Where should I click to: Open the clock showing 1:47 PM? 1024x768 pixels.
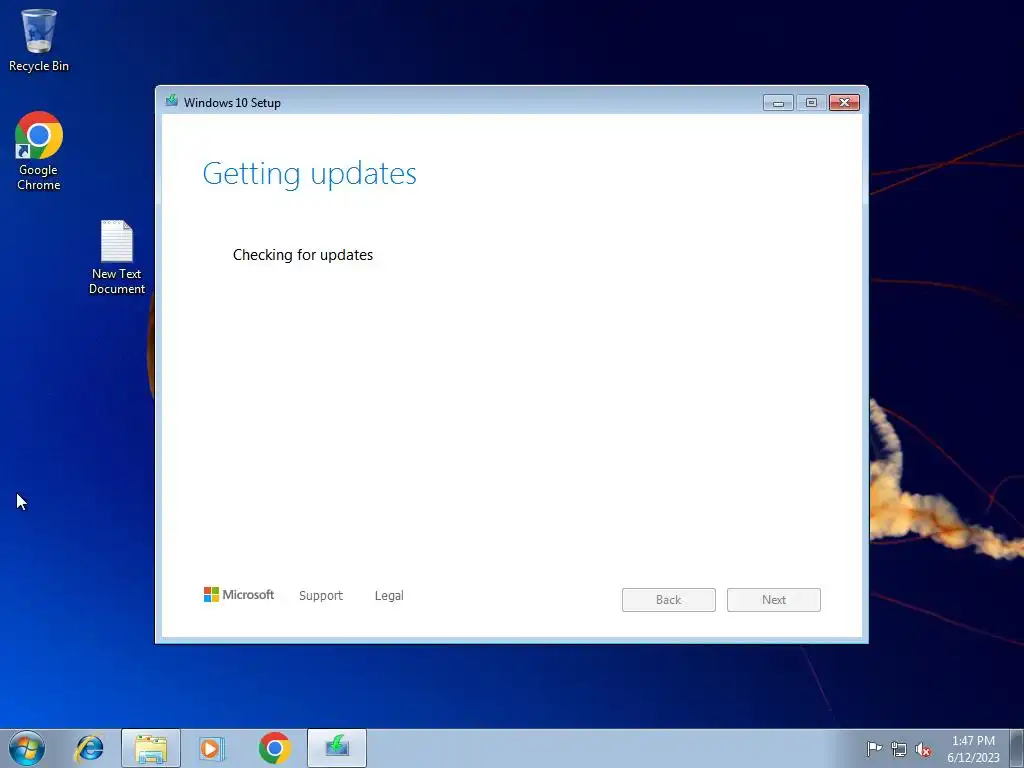pos(973,748)
